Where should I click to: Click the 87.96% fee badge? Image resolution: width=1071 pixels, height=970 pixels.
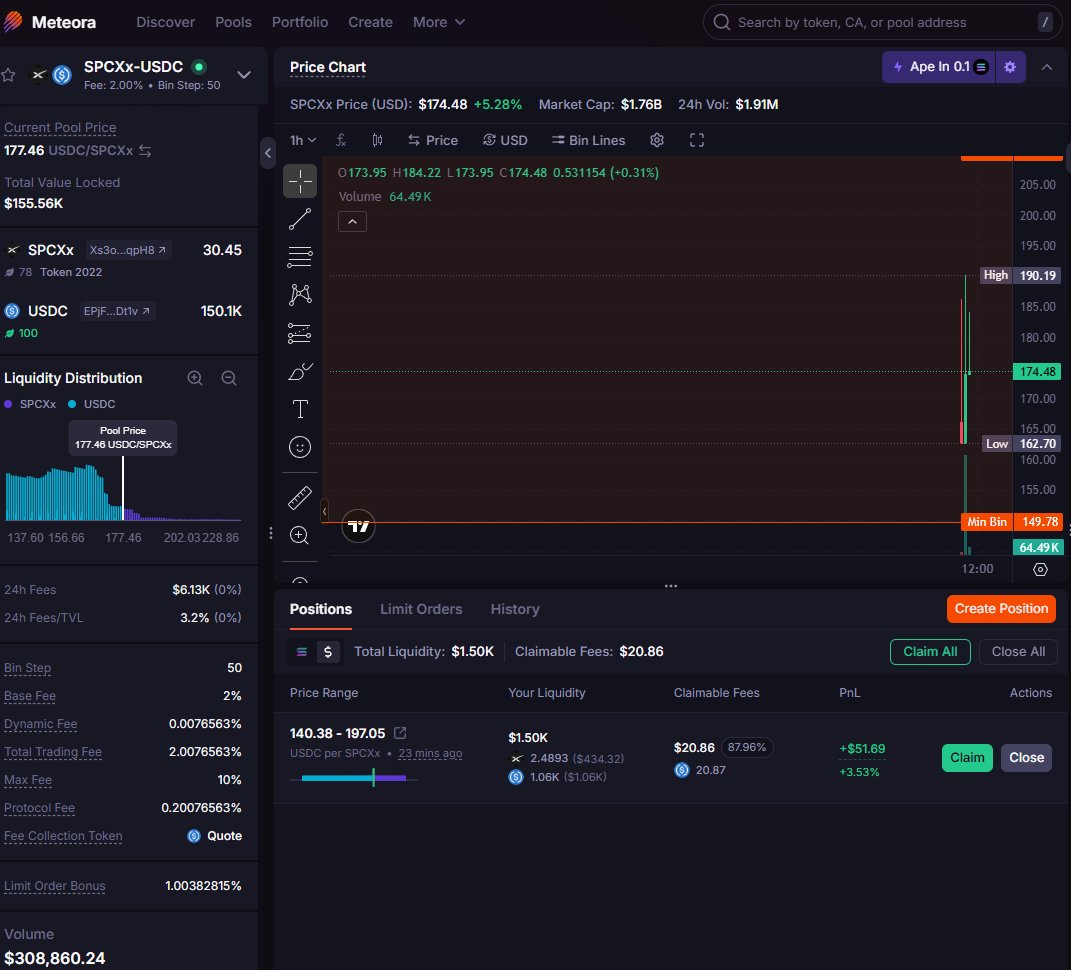click(747, 747)
